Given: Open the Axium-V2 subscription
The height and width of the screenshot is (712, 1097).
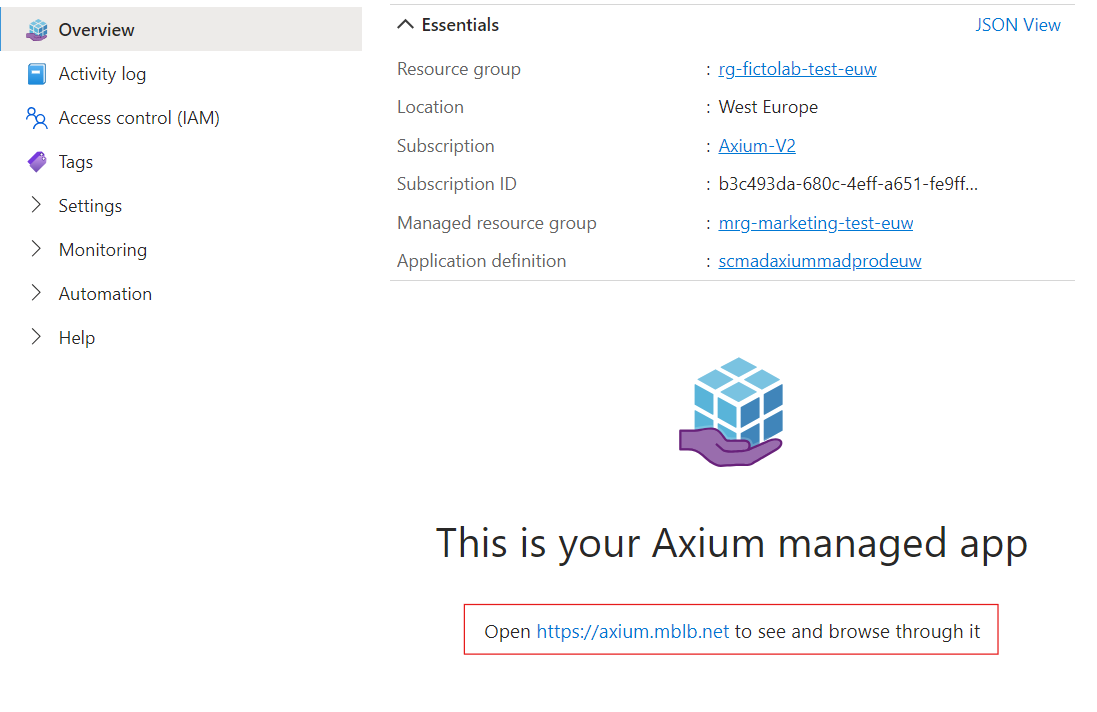Looking at the screenshot, I should 754,145.
